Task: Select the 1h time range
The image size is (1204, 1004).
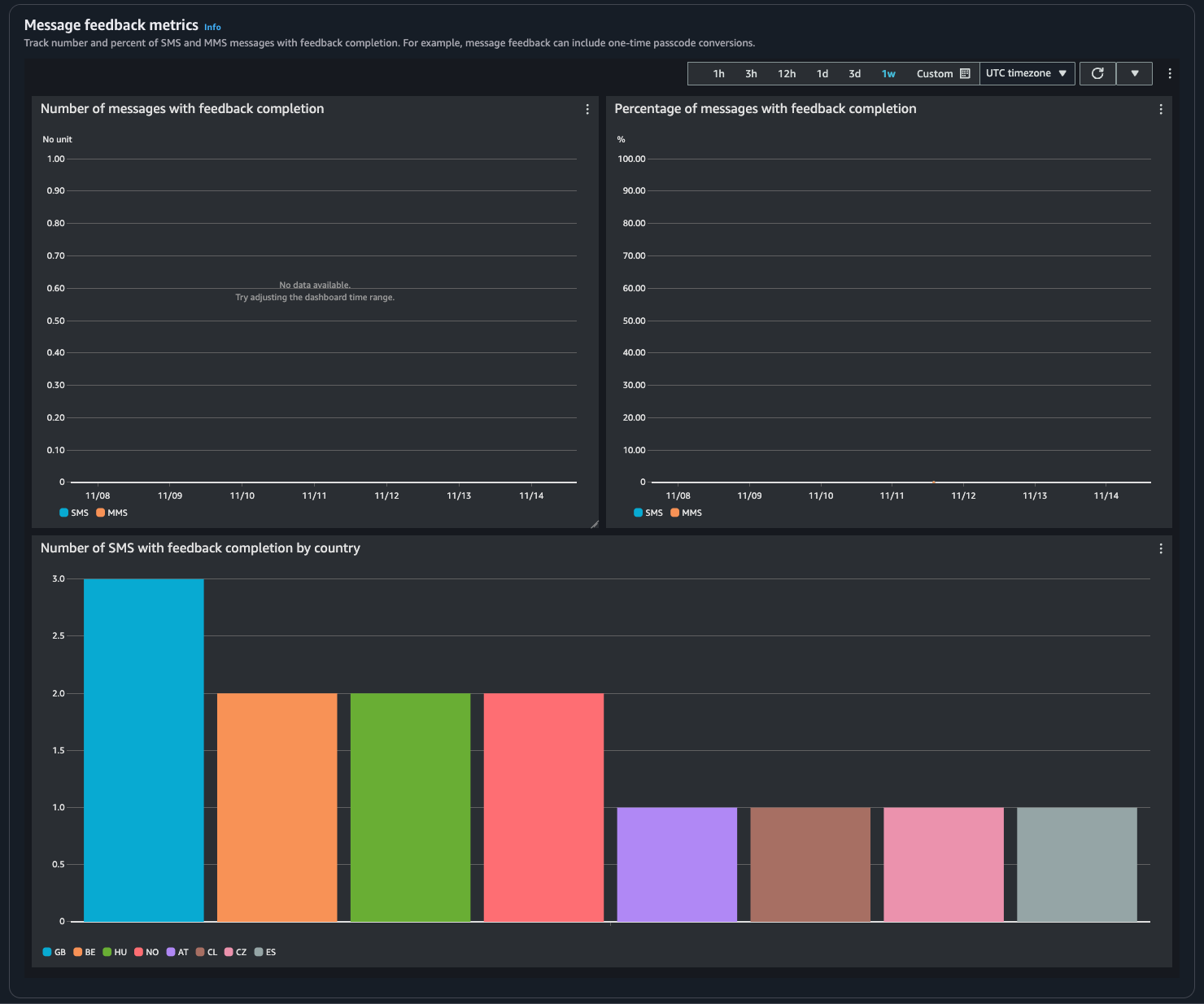Action: pos(718,74)
